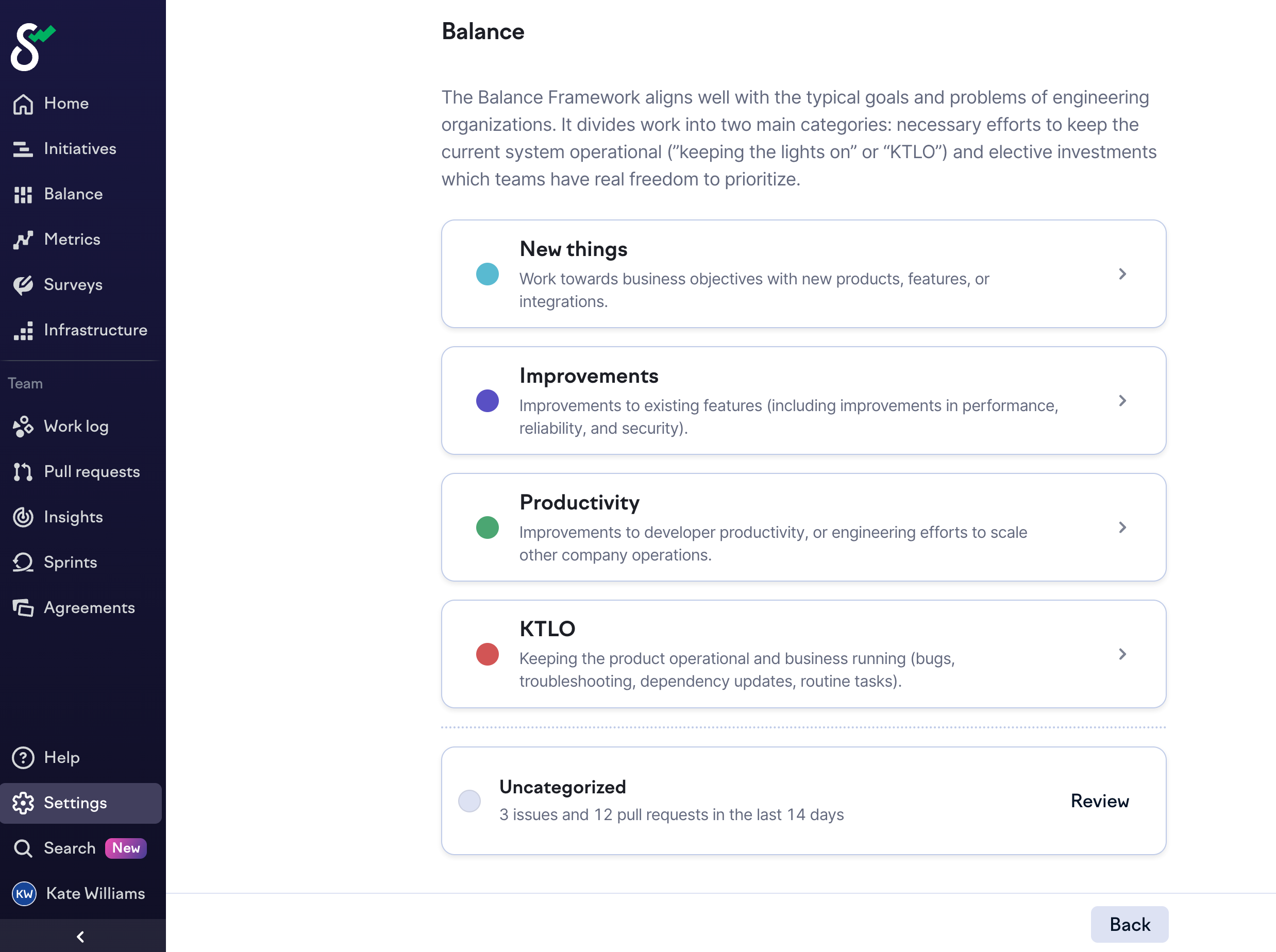Viewport: 1276px width, 952px height.
Task: Click the Swarmia logo icon
Action: point(32,47)
